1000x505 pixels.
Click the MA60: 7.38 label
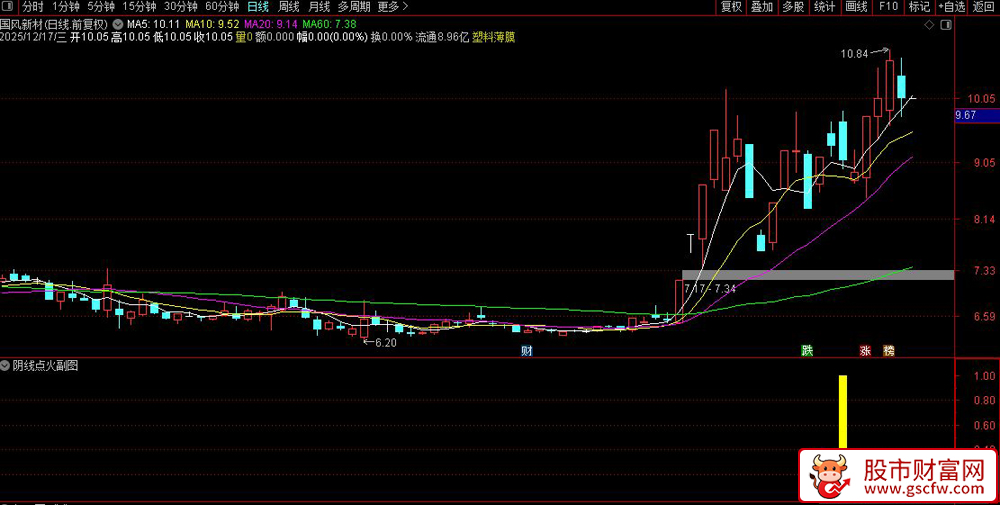(x=329, y=24)
